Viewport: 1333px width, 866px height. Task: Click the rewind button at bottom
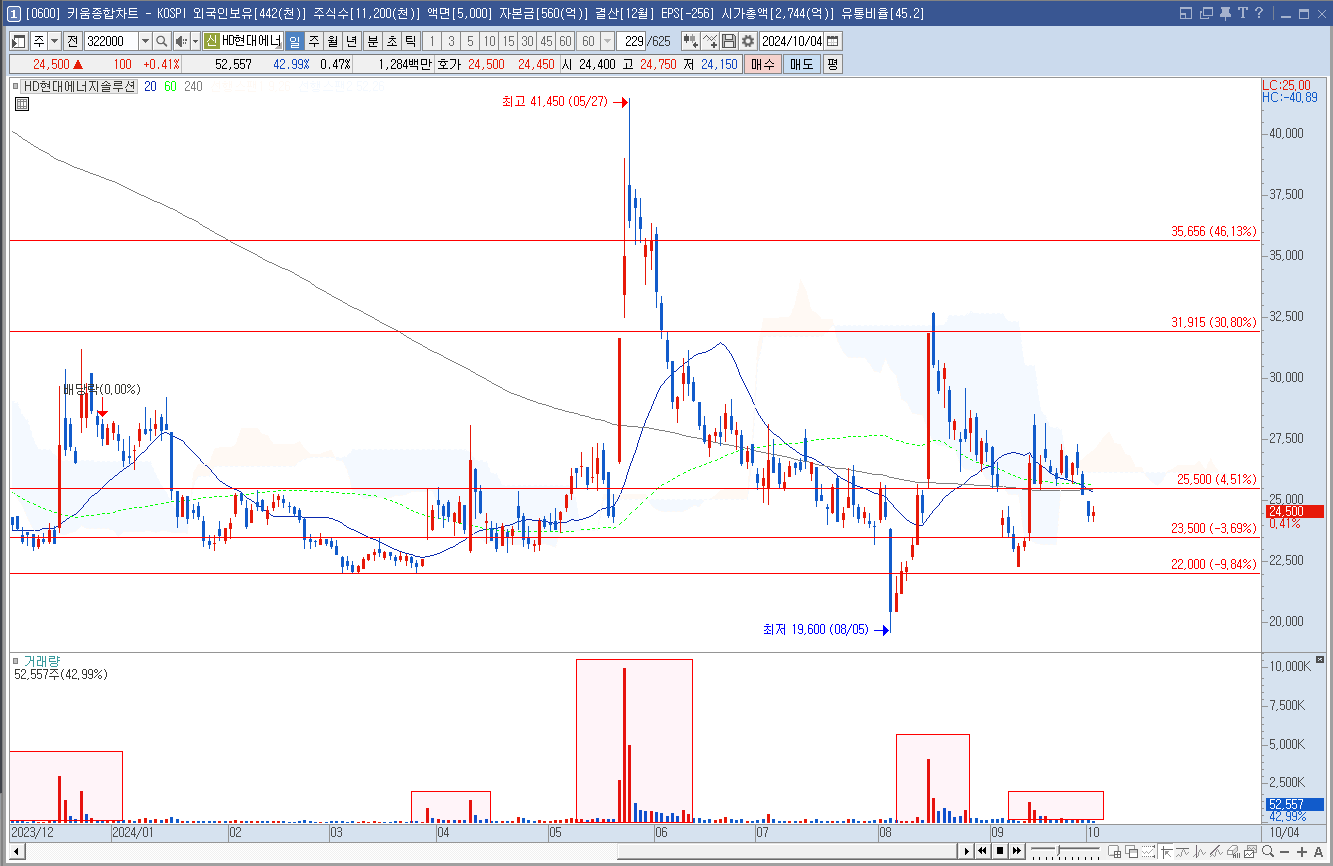[982, 851]
